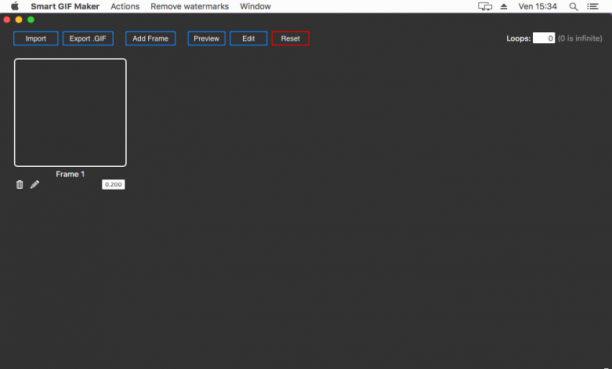Click the eject icon in menu bar

(x=504, y=7)
